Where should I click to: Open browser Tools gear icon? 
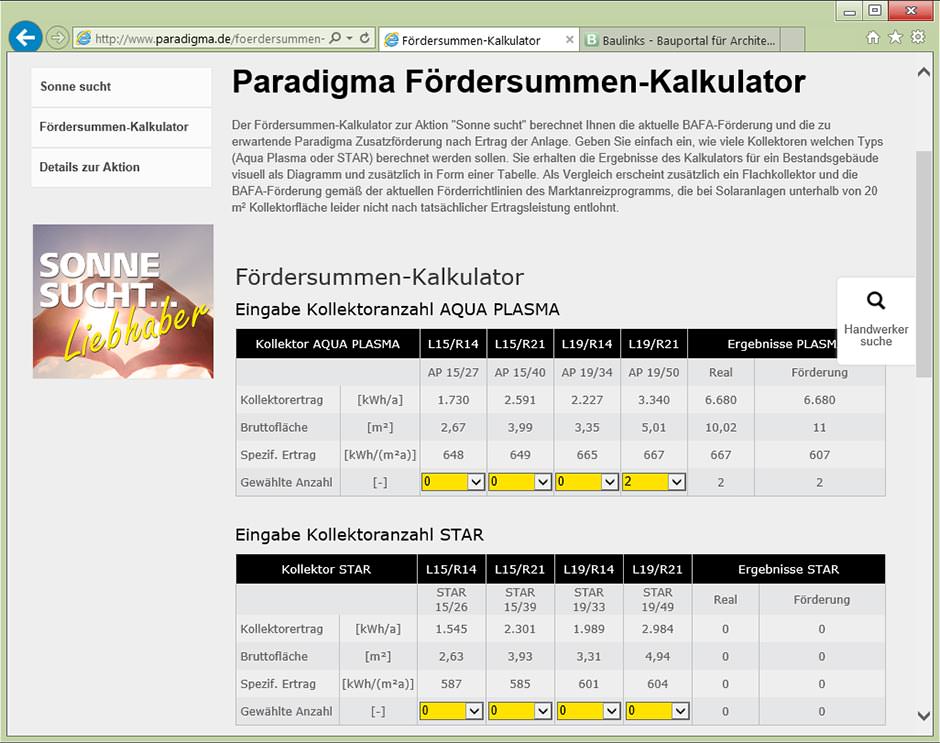tap(918, 37)
